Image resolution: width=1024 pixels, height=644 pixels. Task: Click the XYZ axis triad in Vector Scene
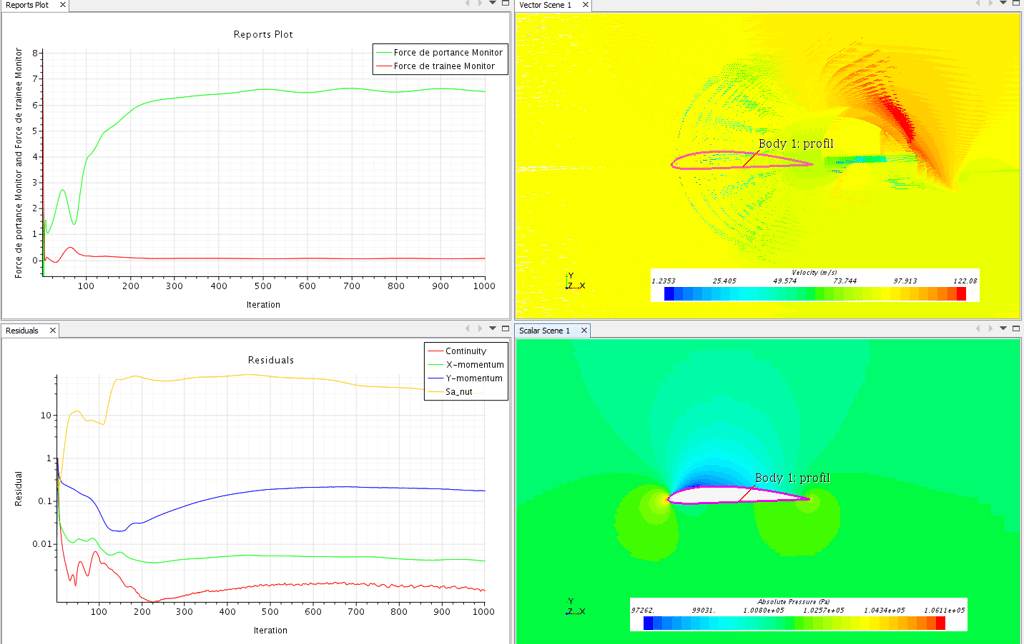click(x=575, y=282)
